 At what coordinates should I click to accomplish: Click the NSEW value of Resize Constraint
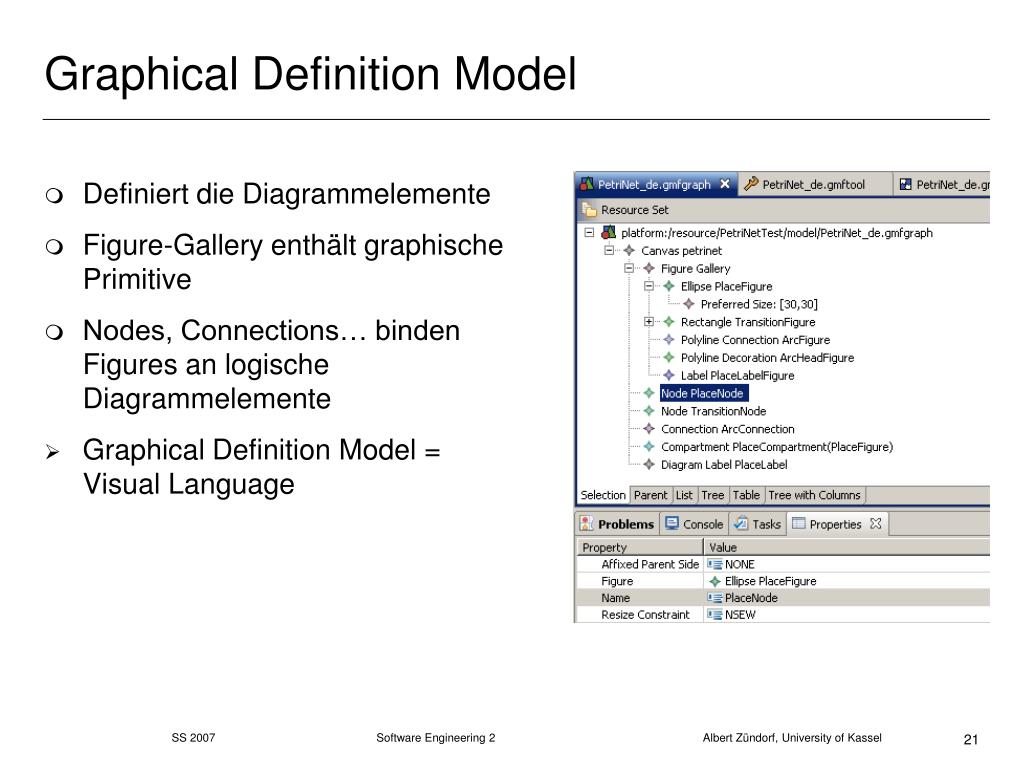point(740,615)
